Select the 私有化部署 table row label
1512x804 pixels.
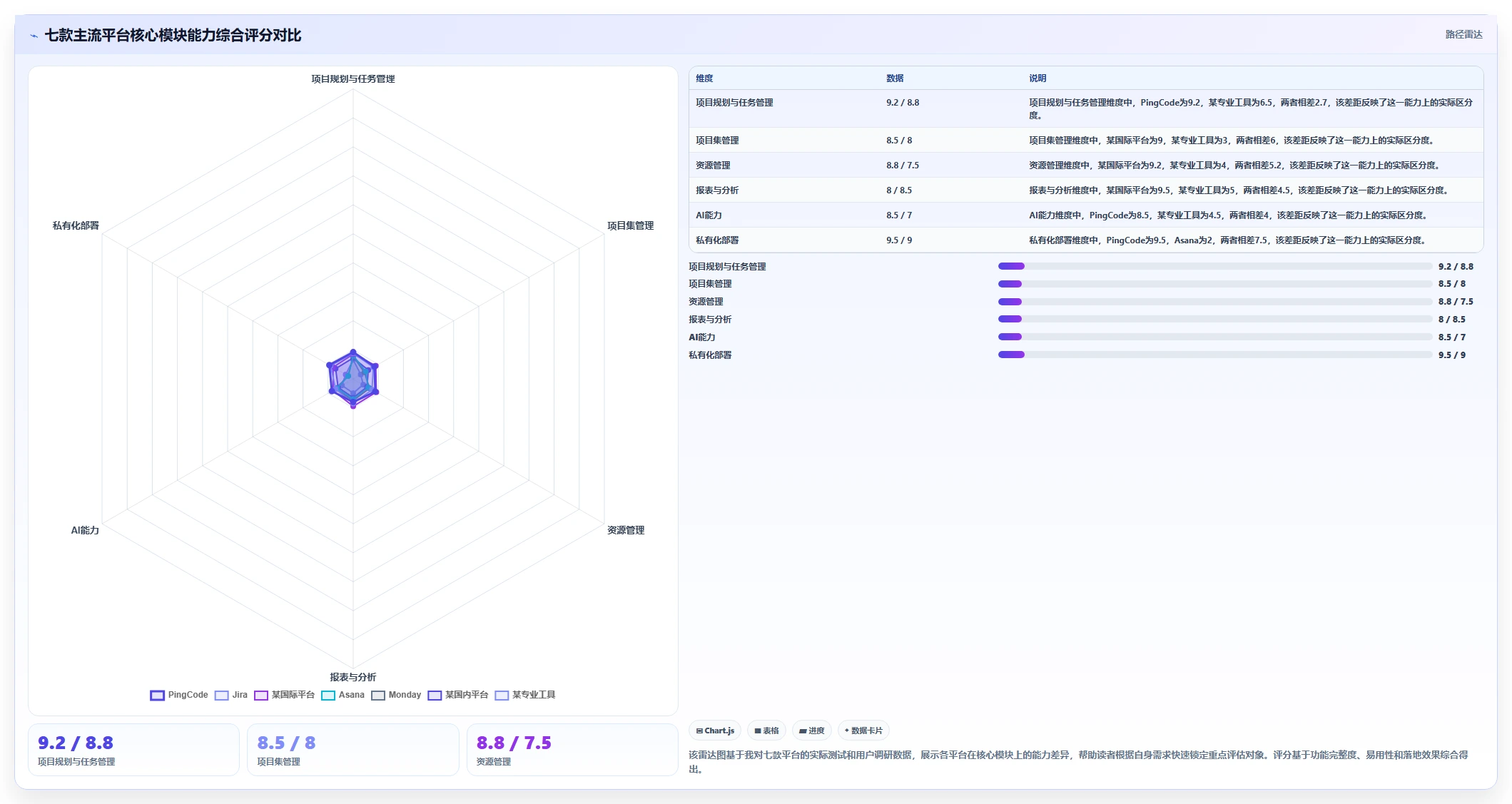pyautogui.click(x=717, y=240)
